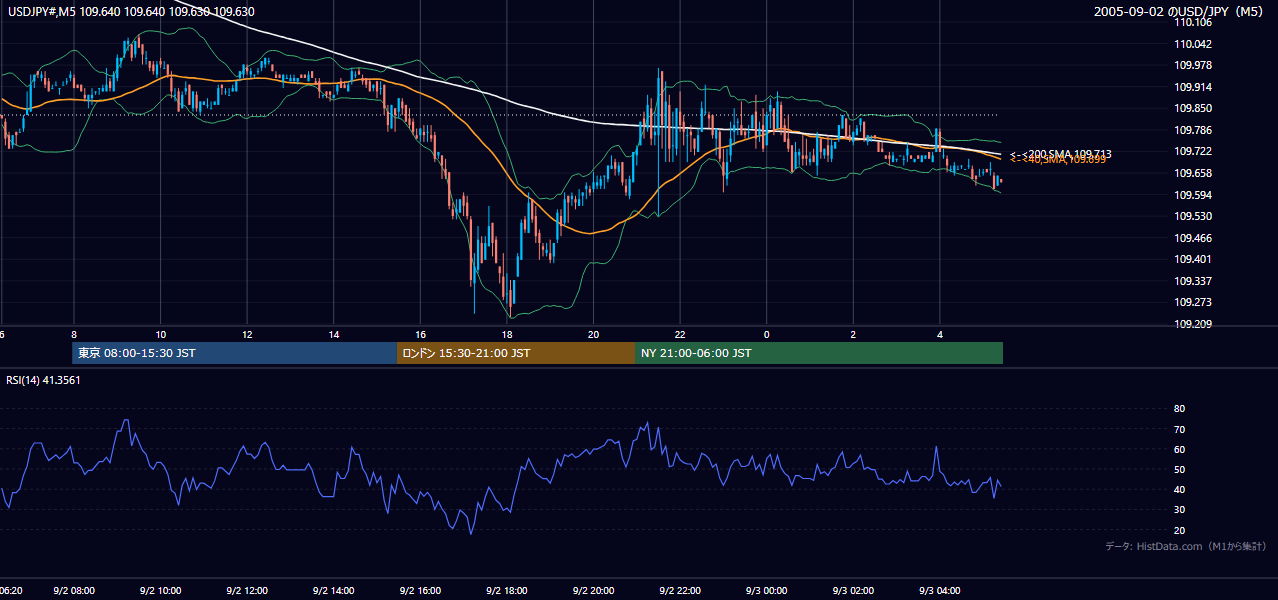Click the 109.273 price axis label

pos(1195,302)
